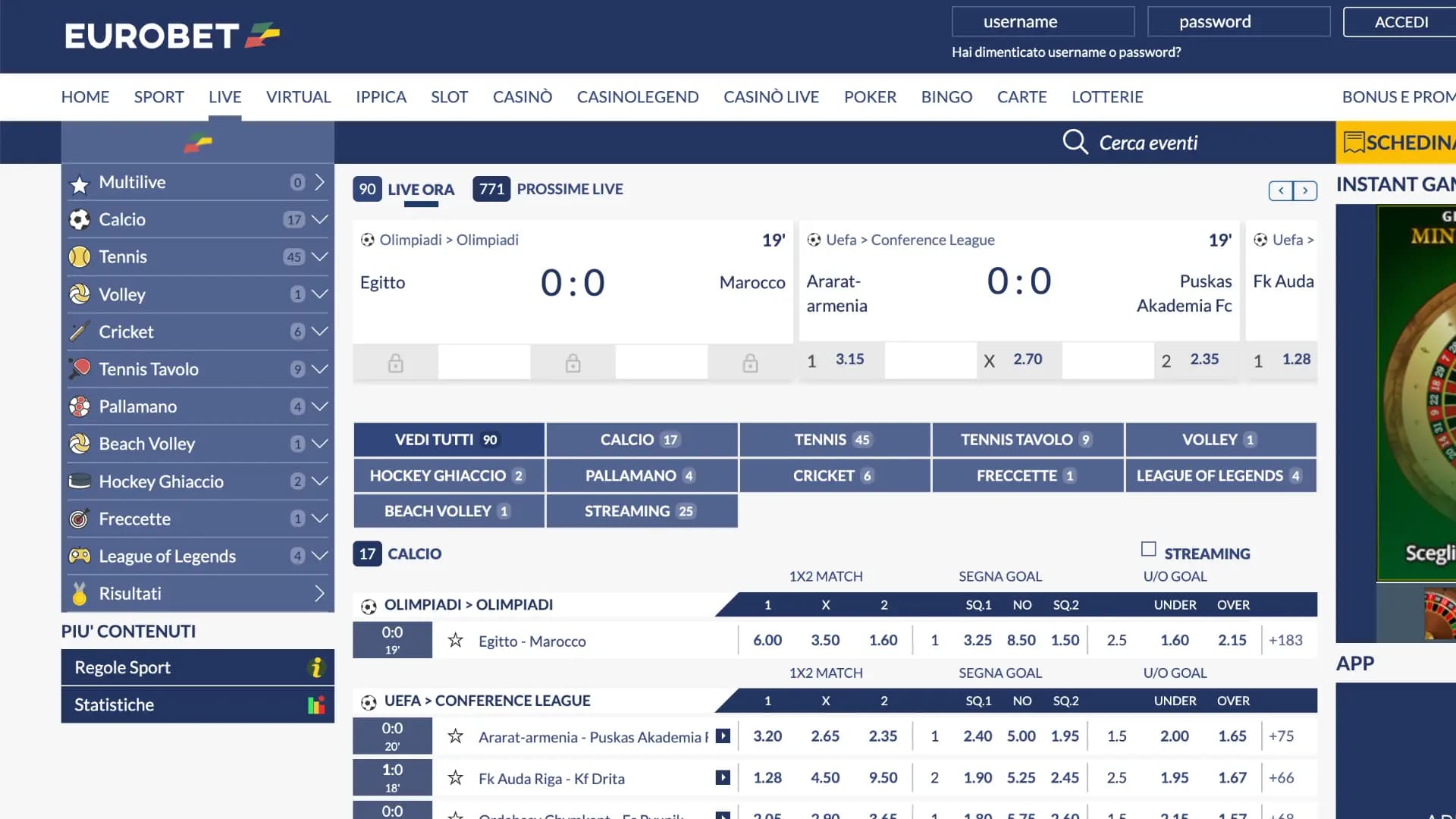1456x819 pixels.
Task: Click the Regole Sport info icon
Action: [x=316, y=667]
